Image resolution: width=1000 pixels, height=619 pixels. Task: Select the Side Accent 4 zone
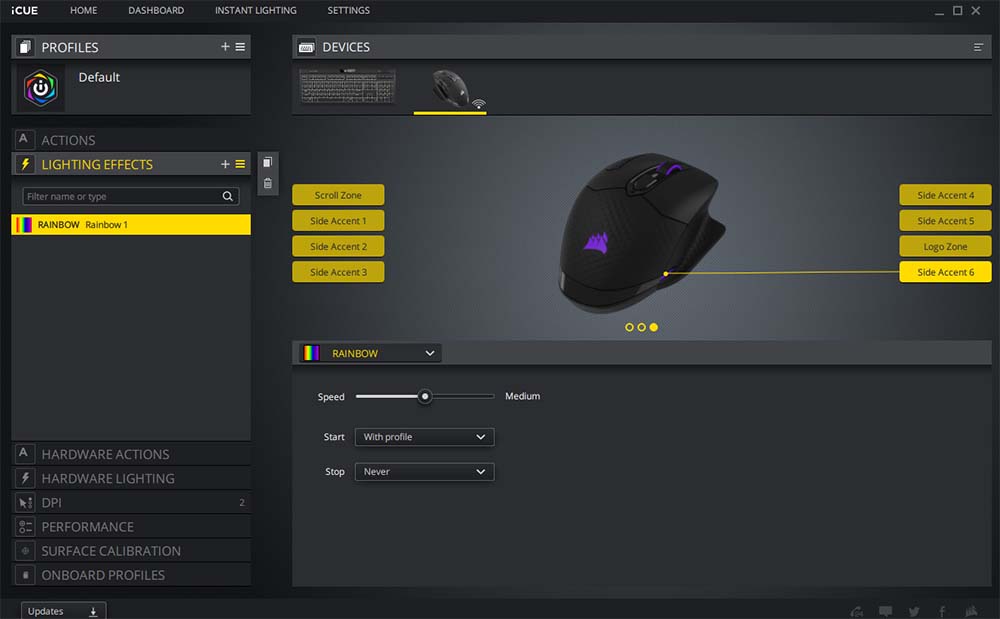click(945, 195)
